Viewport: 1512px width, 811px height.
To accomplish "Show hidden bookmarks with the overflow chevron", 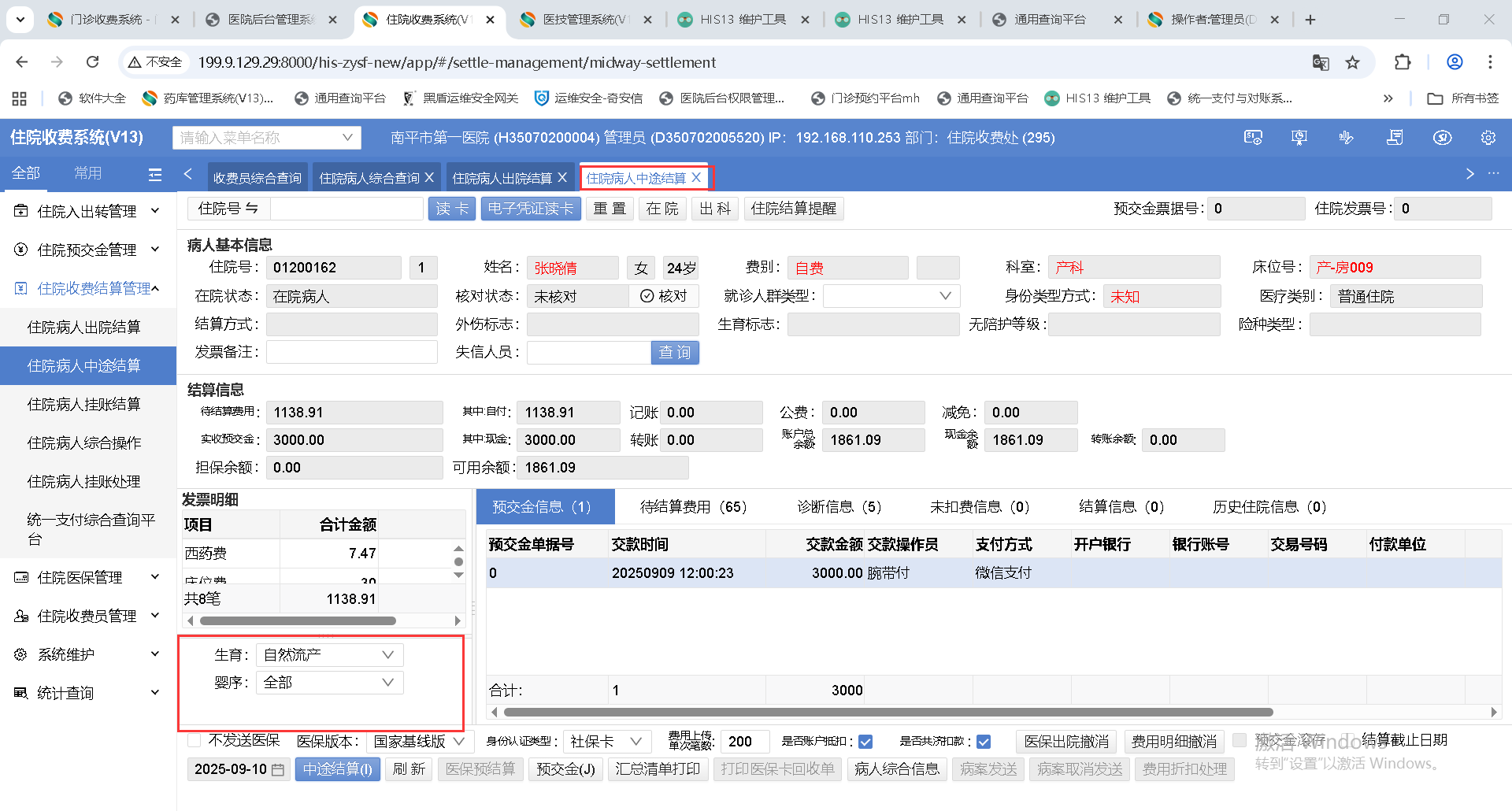I will point(1388,98).
